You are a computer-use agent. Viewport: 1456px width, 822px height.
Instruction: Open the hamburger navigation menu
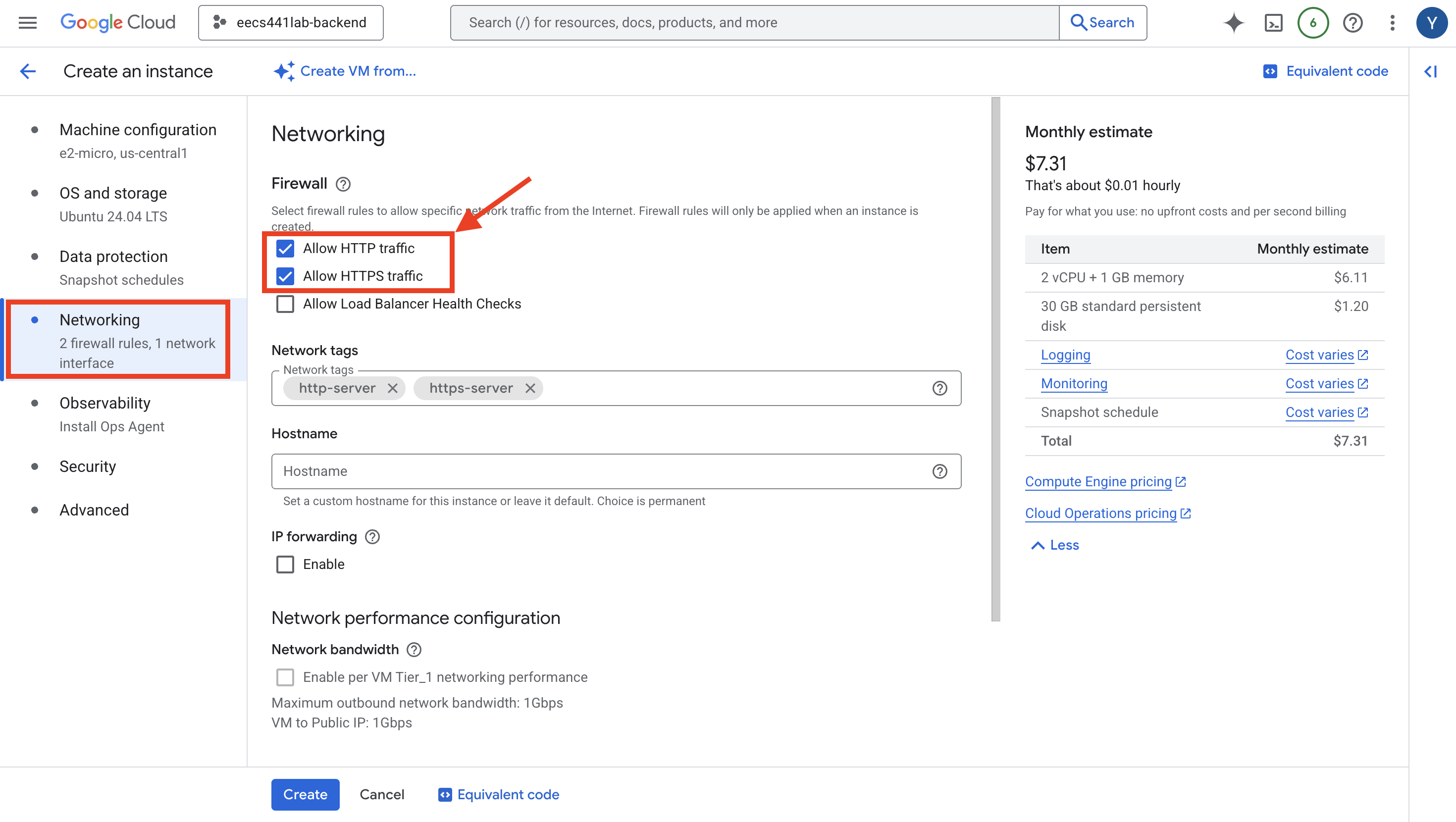27,23
